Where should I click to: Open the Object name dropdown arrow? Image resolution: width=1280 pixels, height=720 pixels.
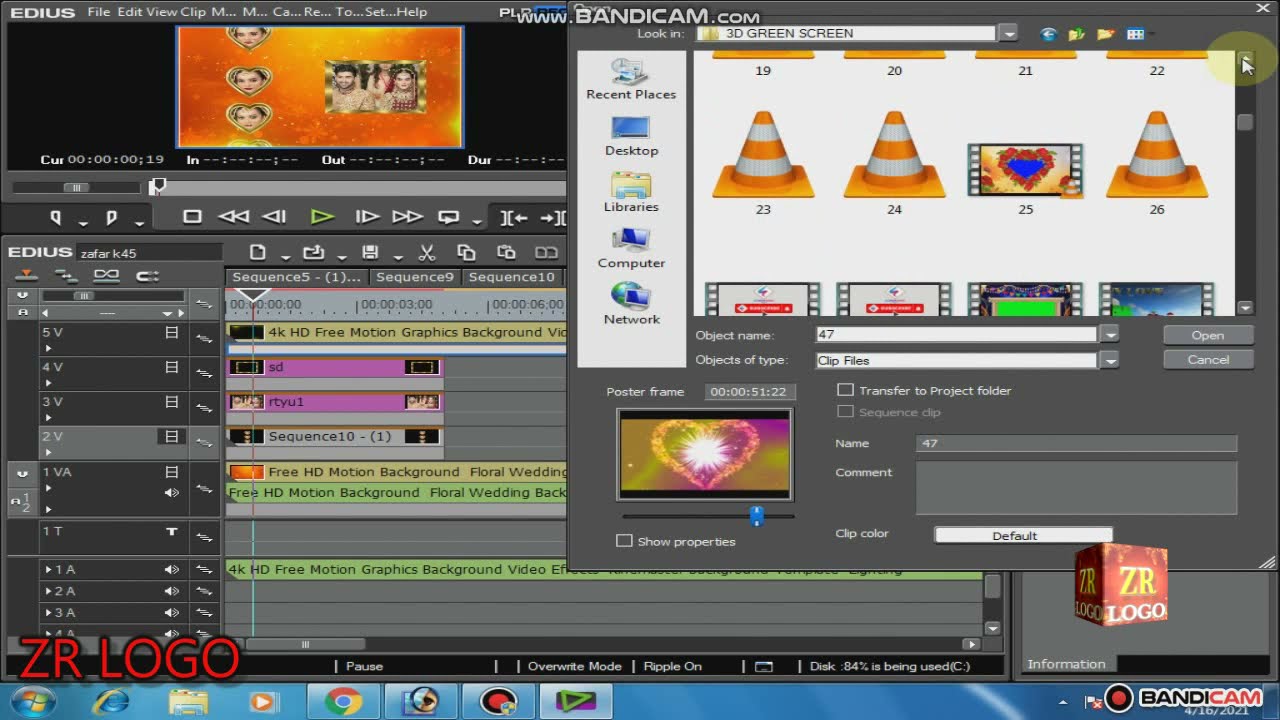click(1108, 335)
